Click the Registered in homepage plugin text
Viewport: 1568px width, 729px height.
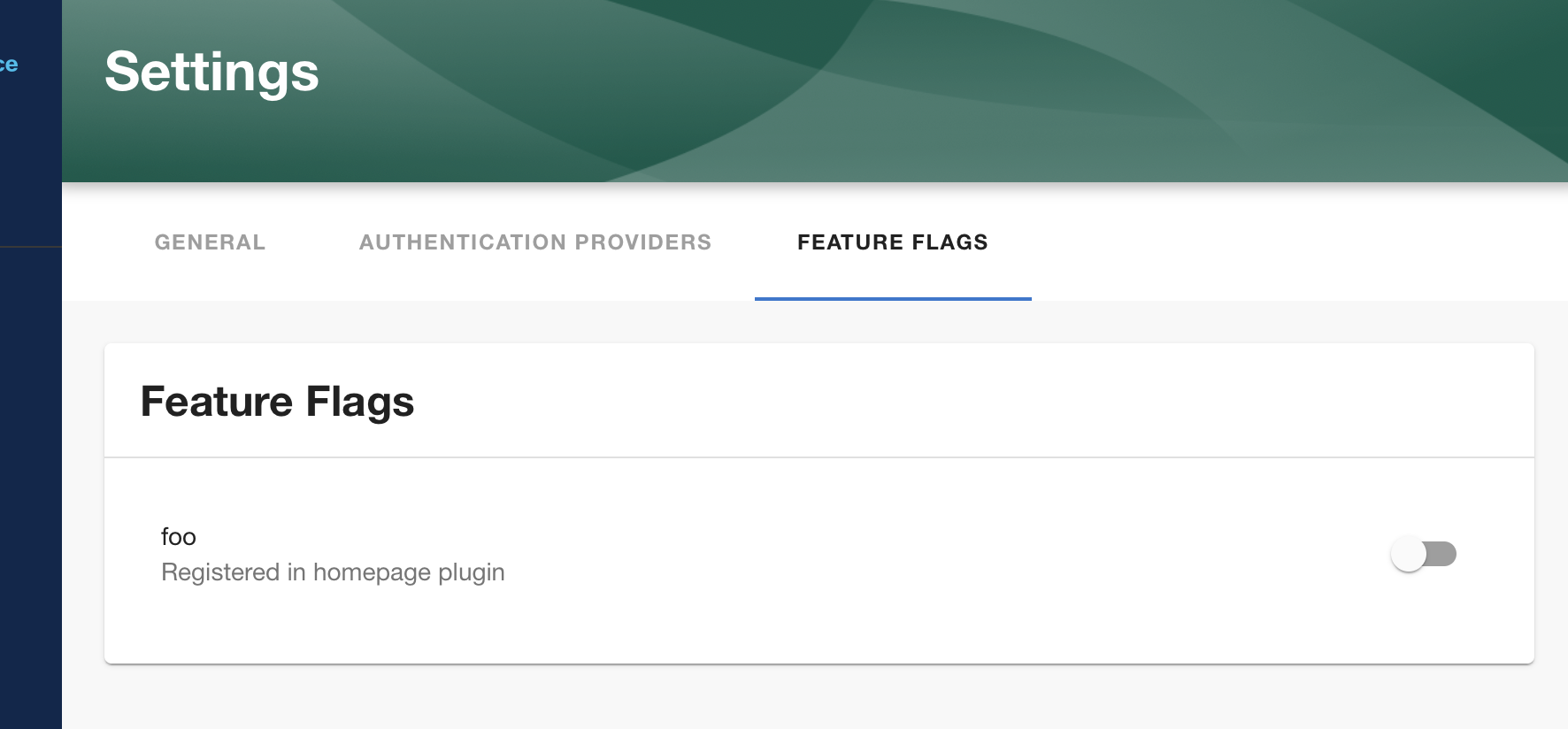point(332,572)
